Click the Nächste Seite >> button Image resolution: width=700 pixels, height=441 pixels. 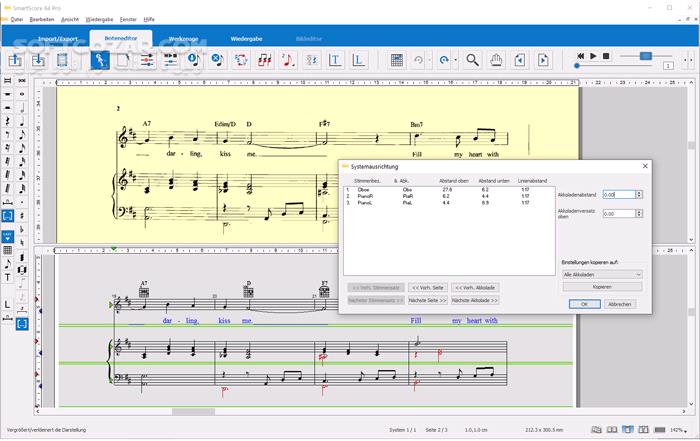click(x=427, y=300)
